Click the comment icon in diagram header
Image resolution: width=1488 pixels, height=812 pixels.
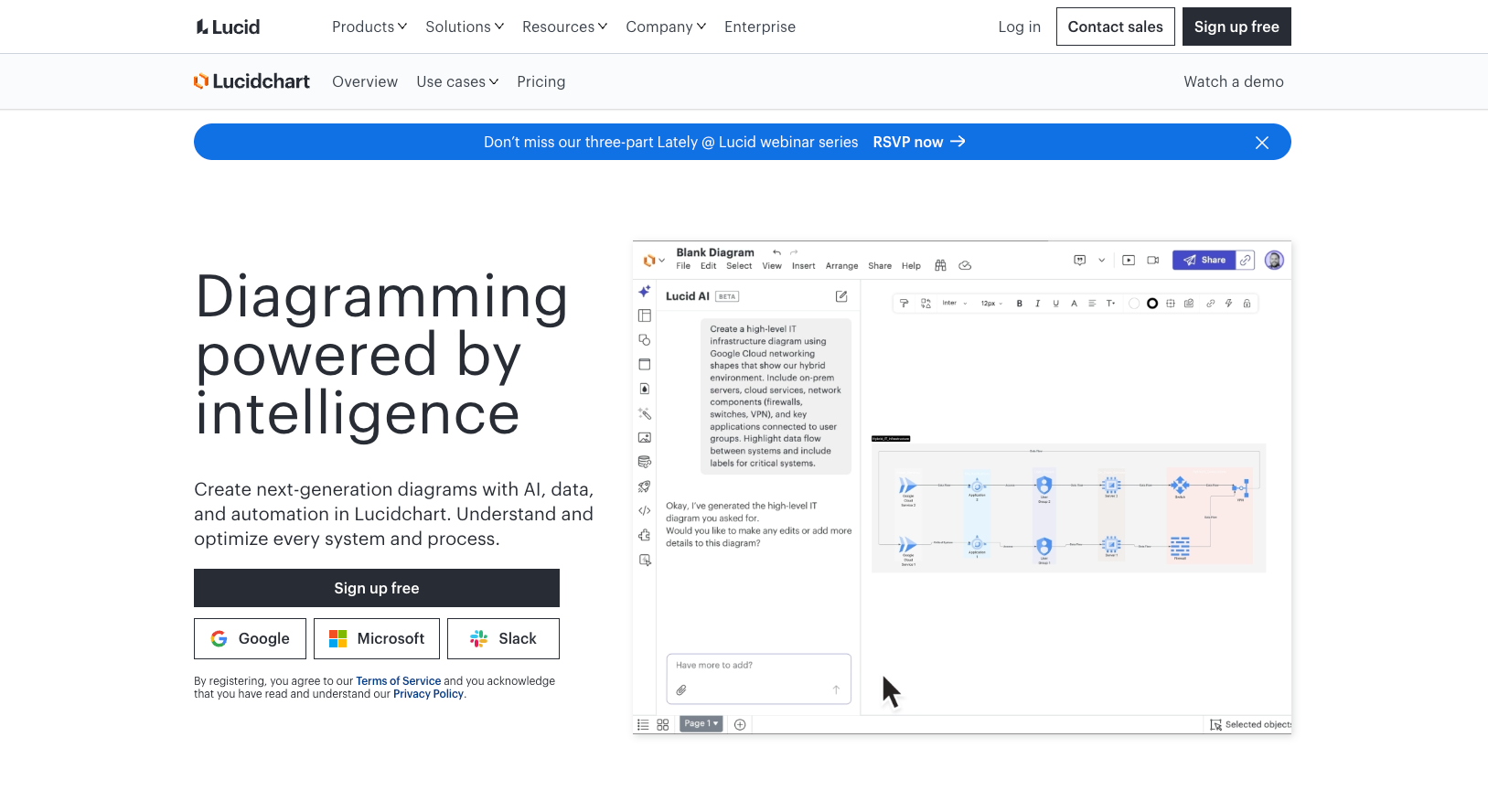[x=1079, y=261]
